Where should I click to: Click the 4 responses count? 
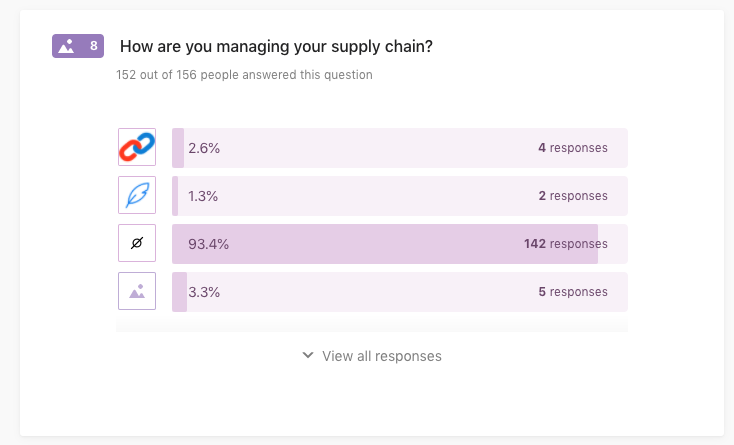coord(572,148)
